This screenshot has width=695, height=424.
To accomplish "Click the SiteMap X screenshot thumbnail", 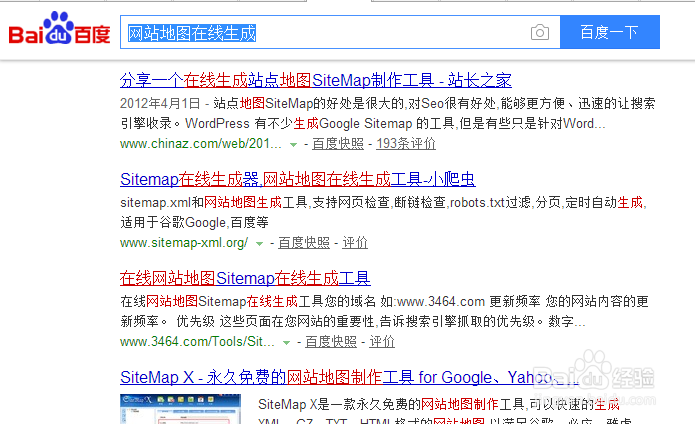I will pos(180,409).
